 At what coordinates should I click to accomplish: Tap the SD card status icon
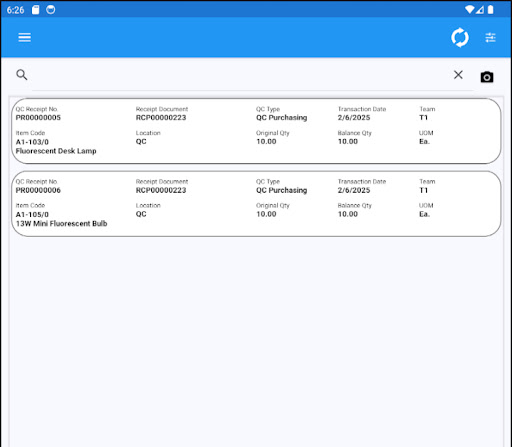click(x=35, y=10)
